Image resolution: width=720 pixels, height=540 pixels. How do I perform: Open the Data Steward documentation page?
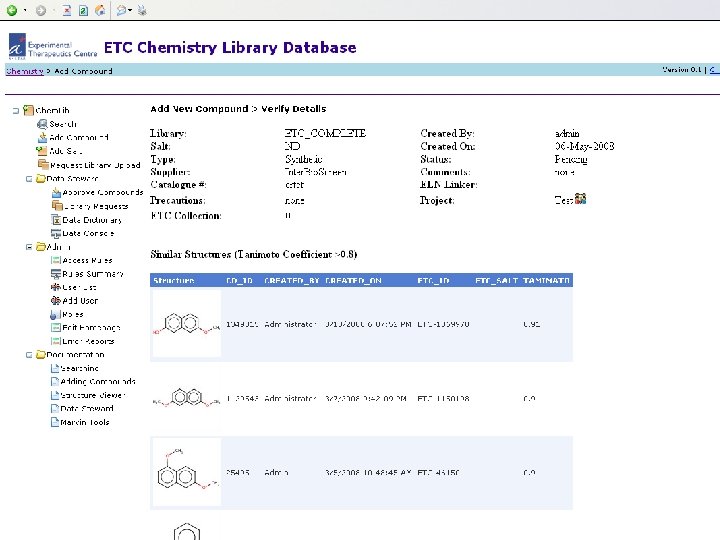pos(87,409)
